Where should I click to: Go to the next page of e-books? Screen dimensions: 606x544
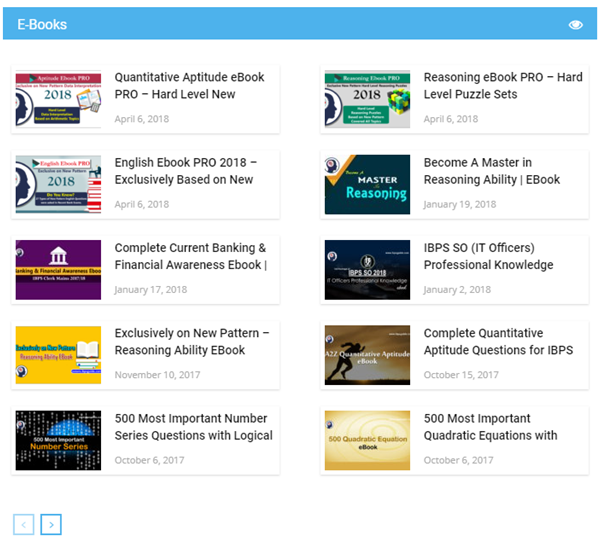click(x=51, y=524)
